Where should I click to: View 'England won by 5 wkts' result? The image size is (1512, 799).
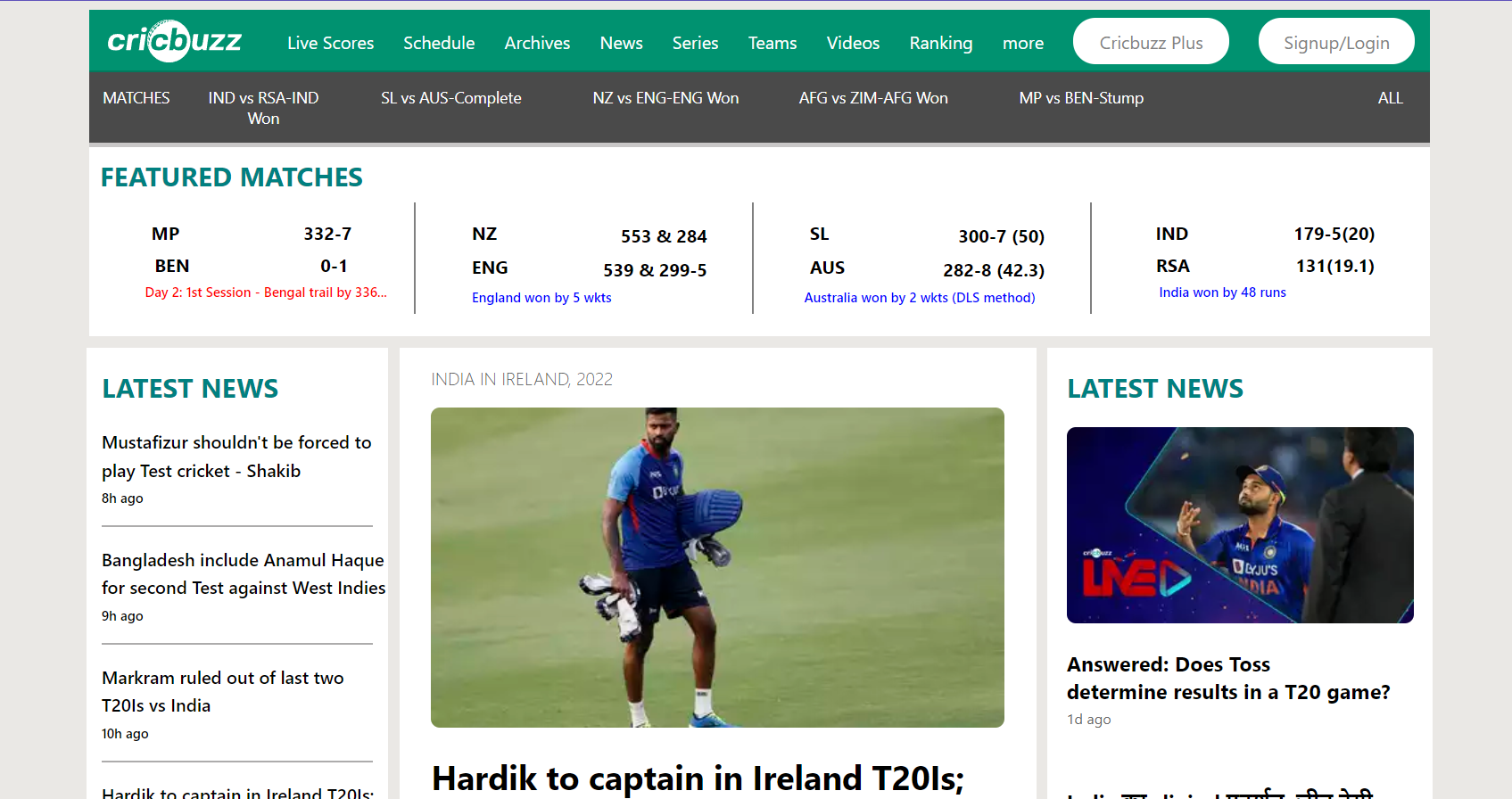pyautogui.click(x=541, y=298)
